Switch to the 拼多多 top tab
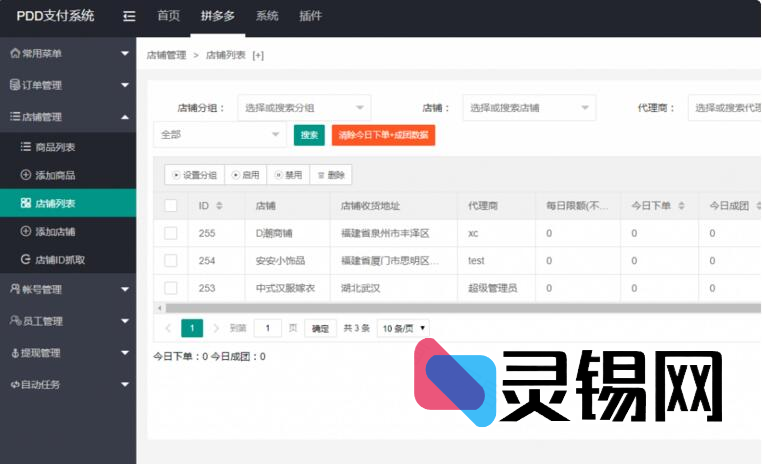Screen dimensions: 762x464 [217, 16]
